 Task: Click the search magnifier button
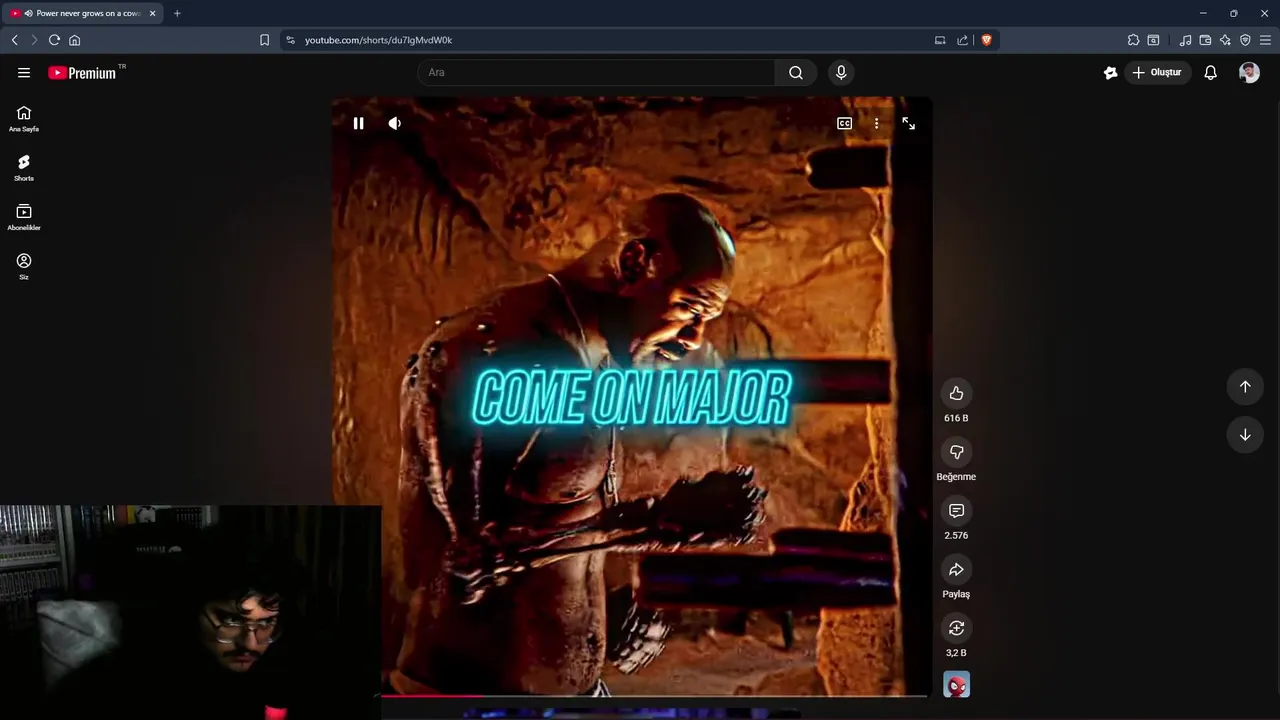[x=796, y=72]
